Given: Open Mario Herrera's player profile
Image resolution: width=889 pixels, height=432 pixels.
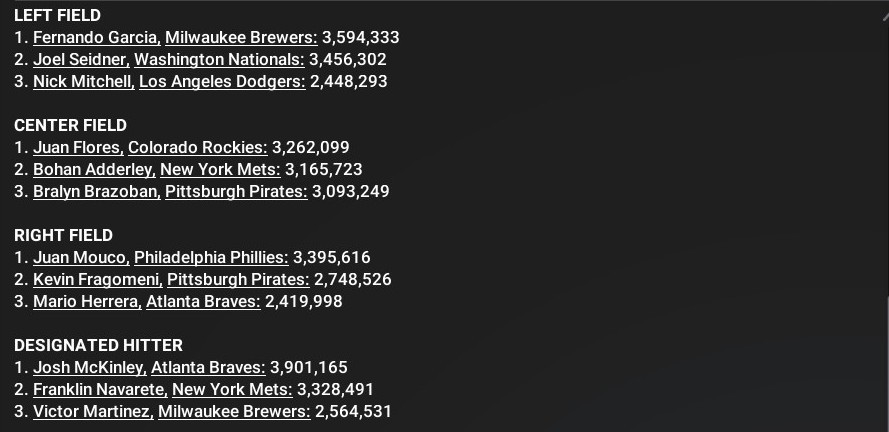Looking at the screenshot, I should coord(87,302).
